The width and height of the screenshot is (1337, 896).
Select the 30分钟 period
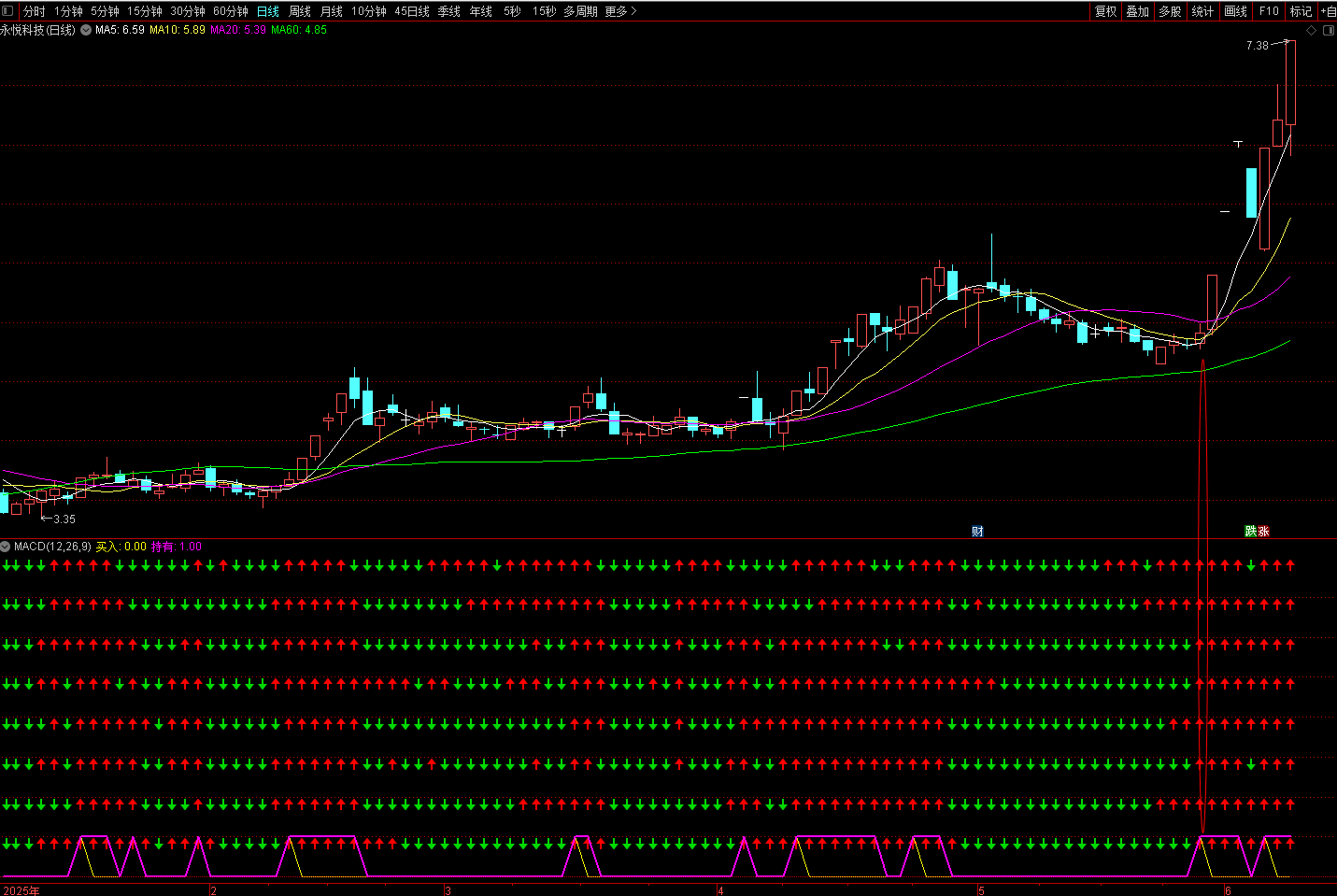coord(187,11)
